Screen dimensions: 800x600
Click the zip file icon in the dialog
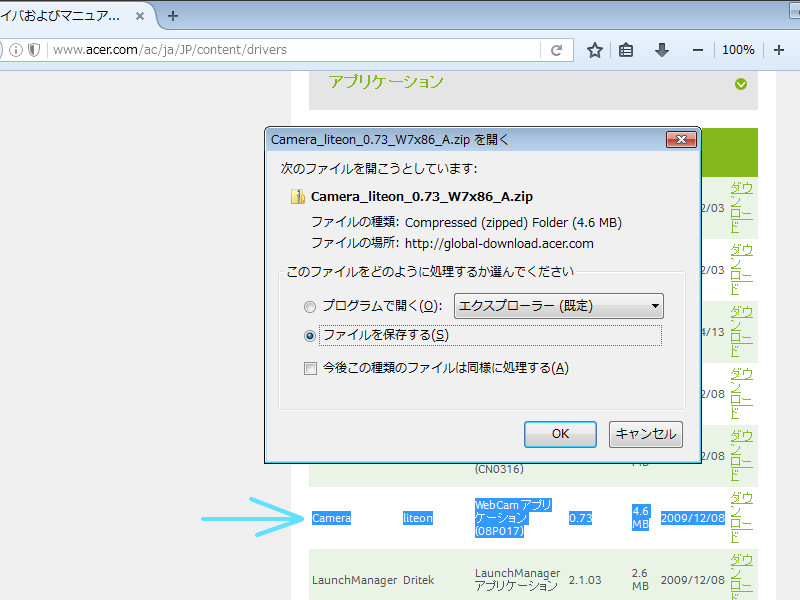pyautogui.click(x=297, y=197)
